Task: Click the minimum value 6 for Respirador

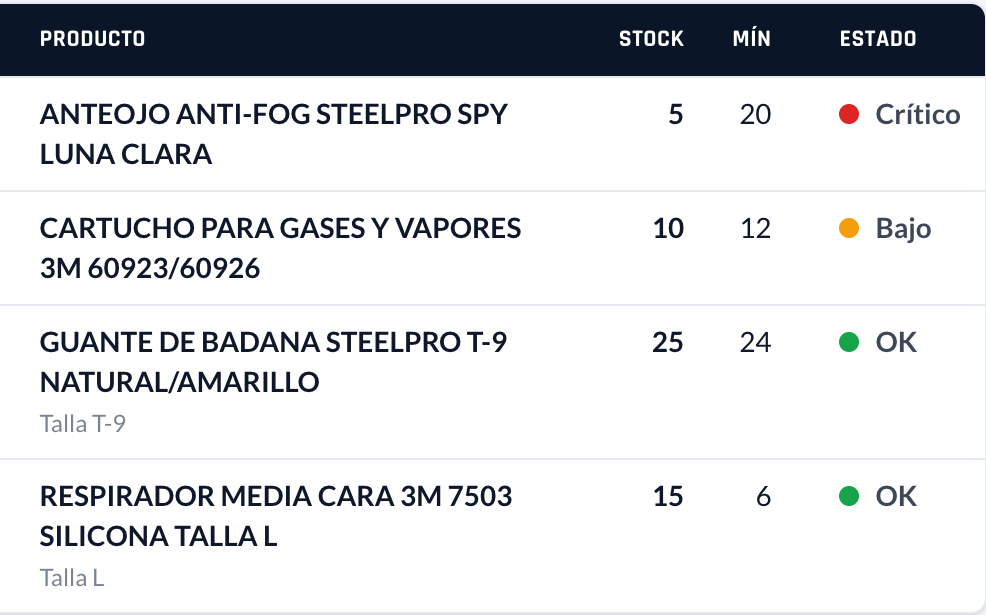Action: (x=763, y=496)
